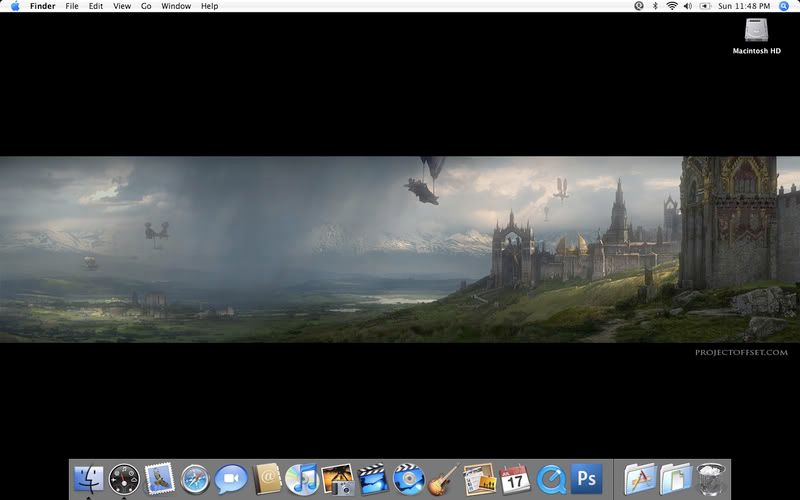Open the Help menu
Viewport: 800px width, 500px height.
click(x=209, y=6)
